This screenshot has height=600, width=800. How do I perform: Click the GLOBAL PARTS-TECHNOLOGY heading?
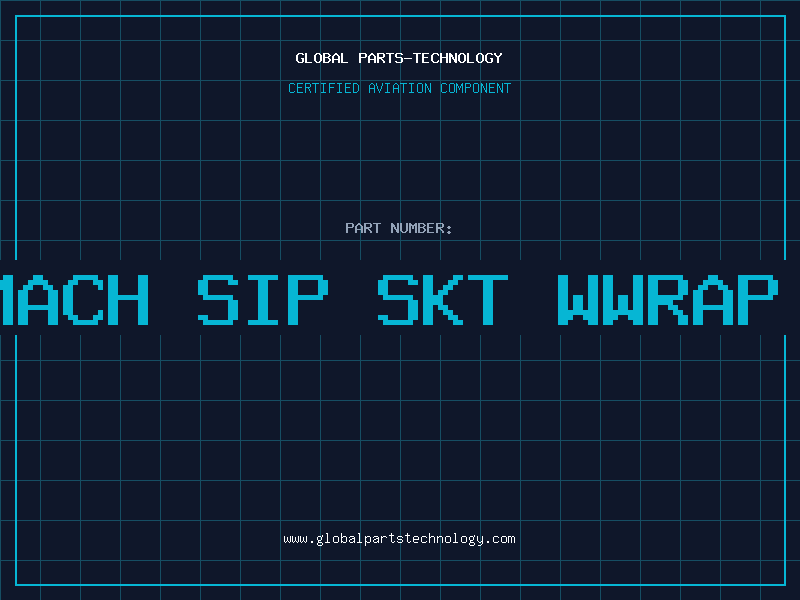coord(399,58)
